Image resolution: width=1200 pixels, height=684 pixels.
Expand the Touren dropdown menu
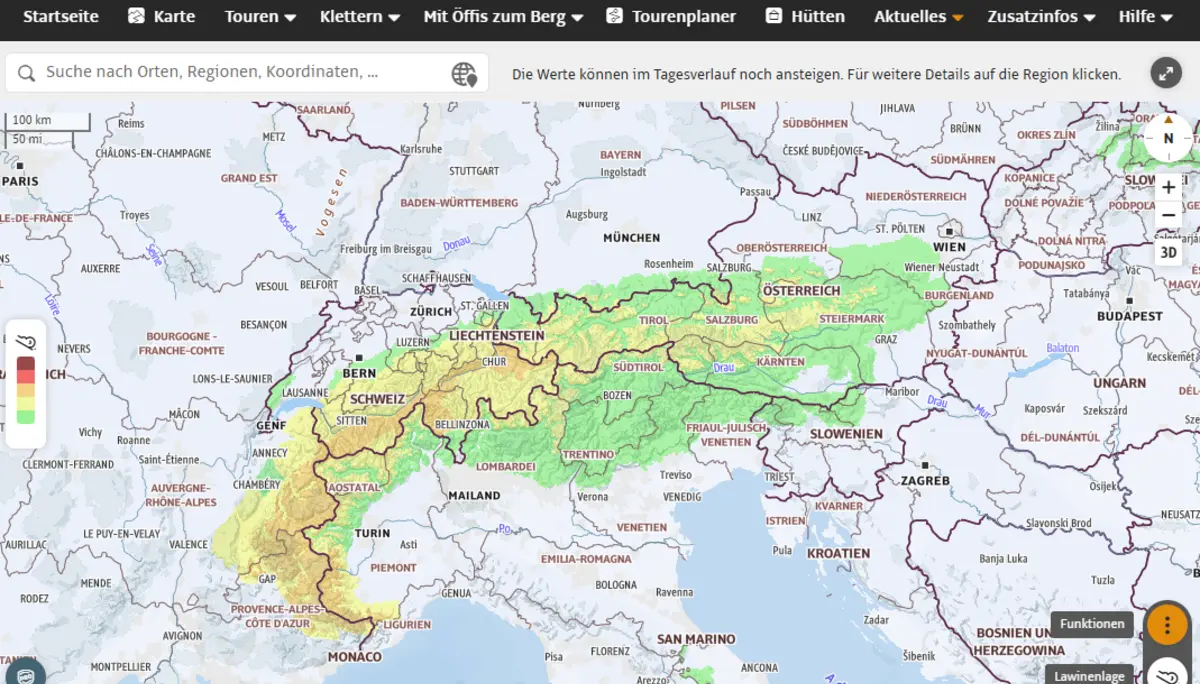click(x=260, y=17)
